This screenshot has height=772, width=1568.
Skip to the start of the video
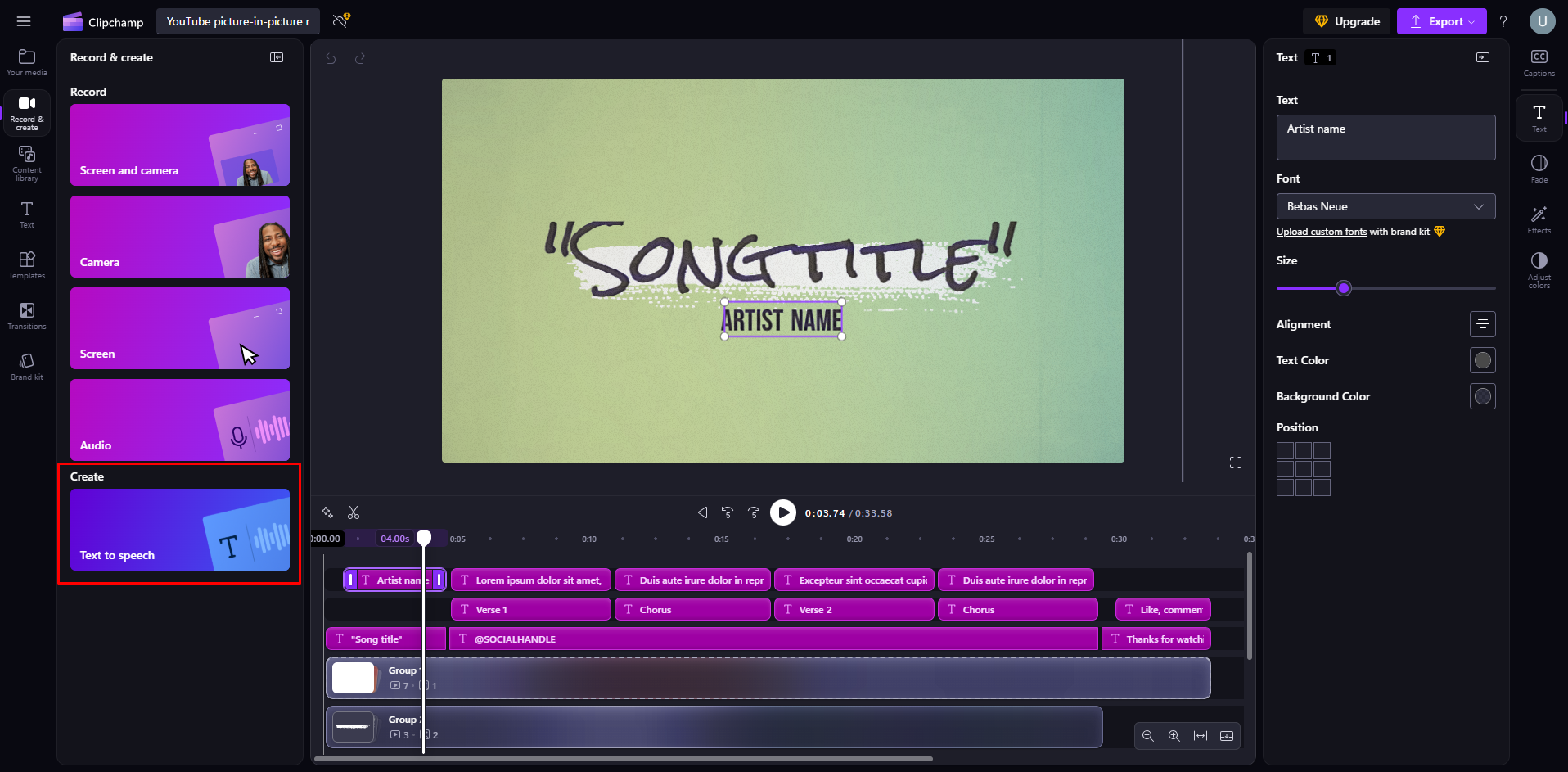pyautogui.click(x=701, y=512)
